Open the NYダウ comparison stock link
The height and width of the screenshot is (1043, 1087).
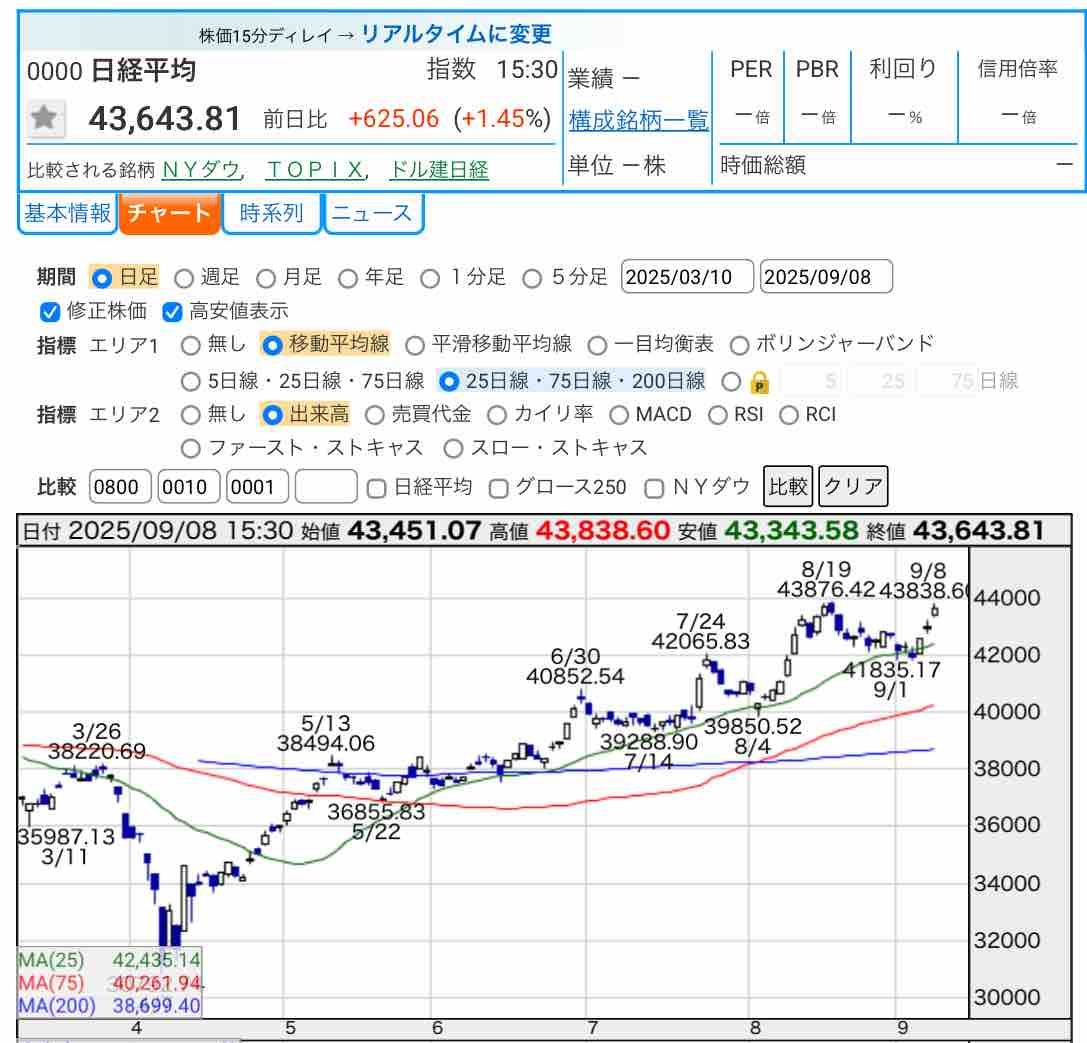pyautogui.click(x=201, y=170)
